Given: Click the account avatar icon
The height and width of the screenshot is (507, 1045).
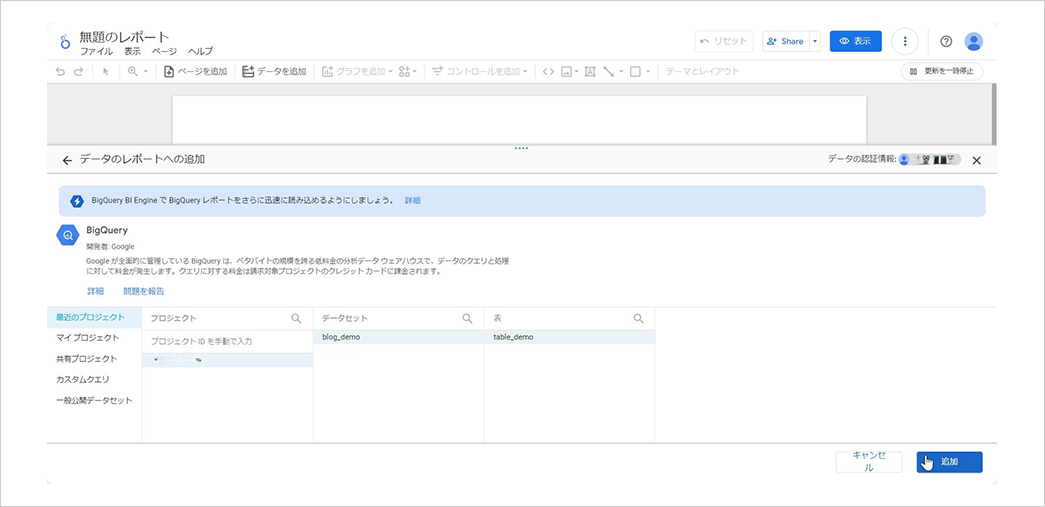Looking at the screenshot, I should (x=974, y=41).
